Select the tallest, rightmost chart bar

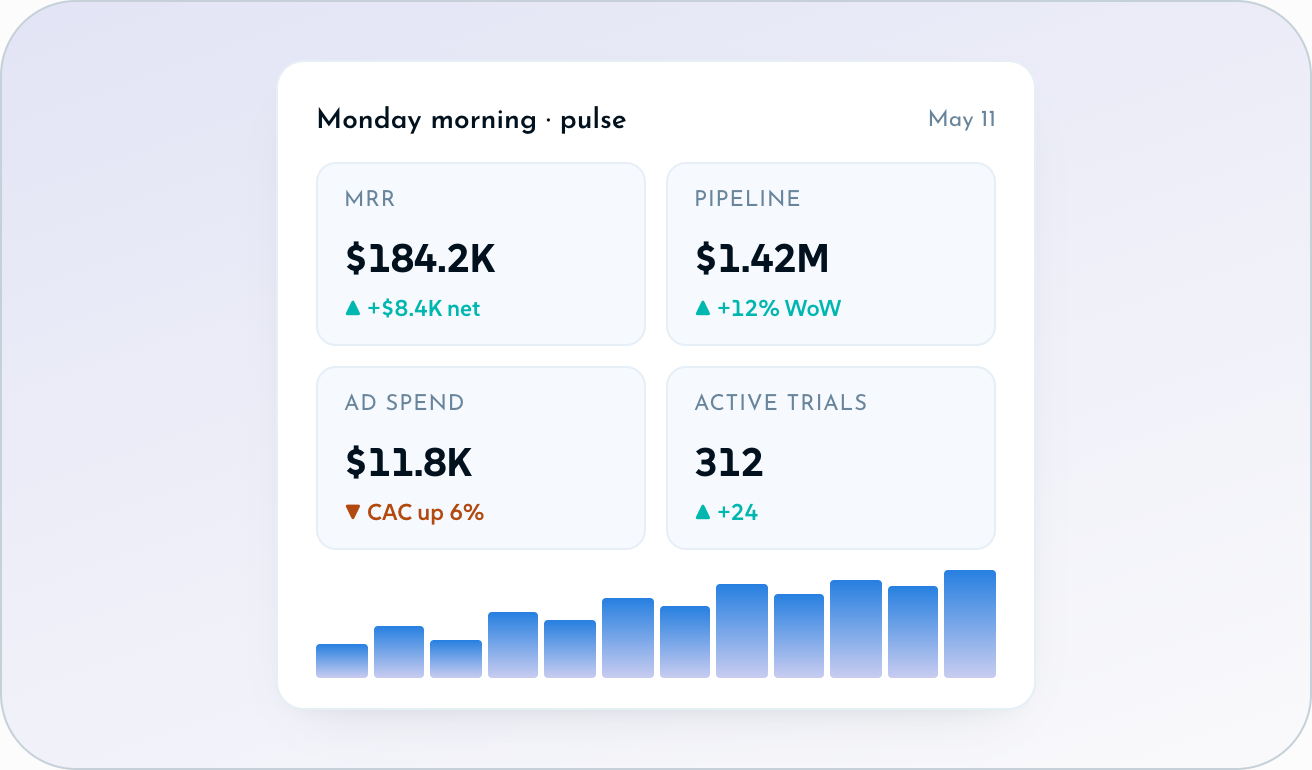click(x=970, y=624)
